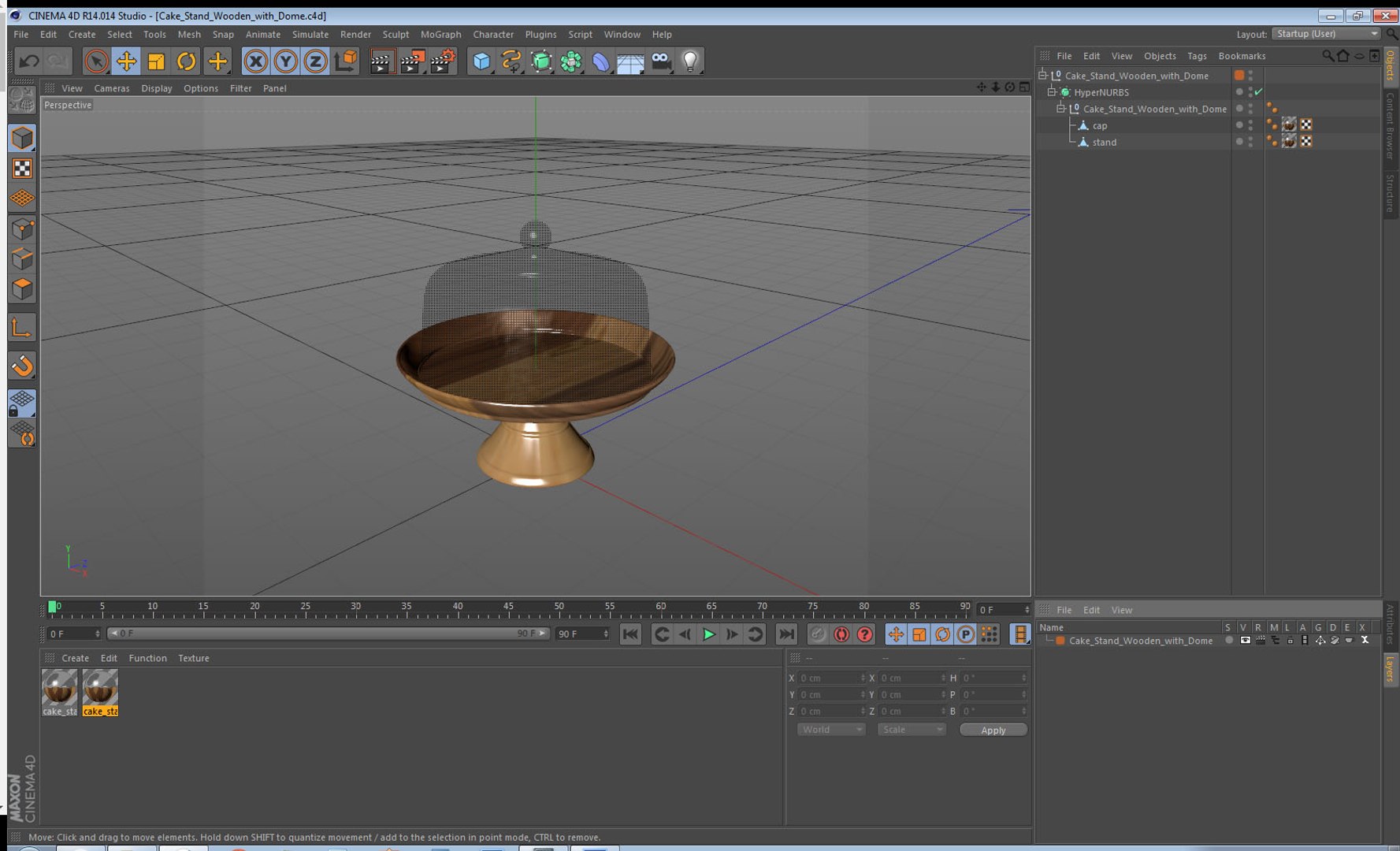Viewport: 1400px width, 851px height.
Task: Open the viewport Cameras menu
Action: [112, 88]
